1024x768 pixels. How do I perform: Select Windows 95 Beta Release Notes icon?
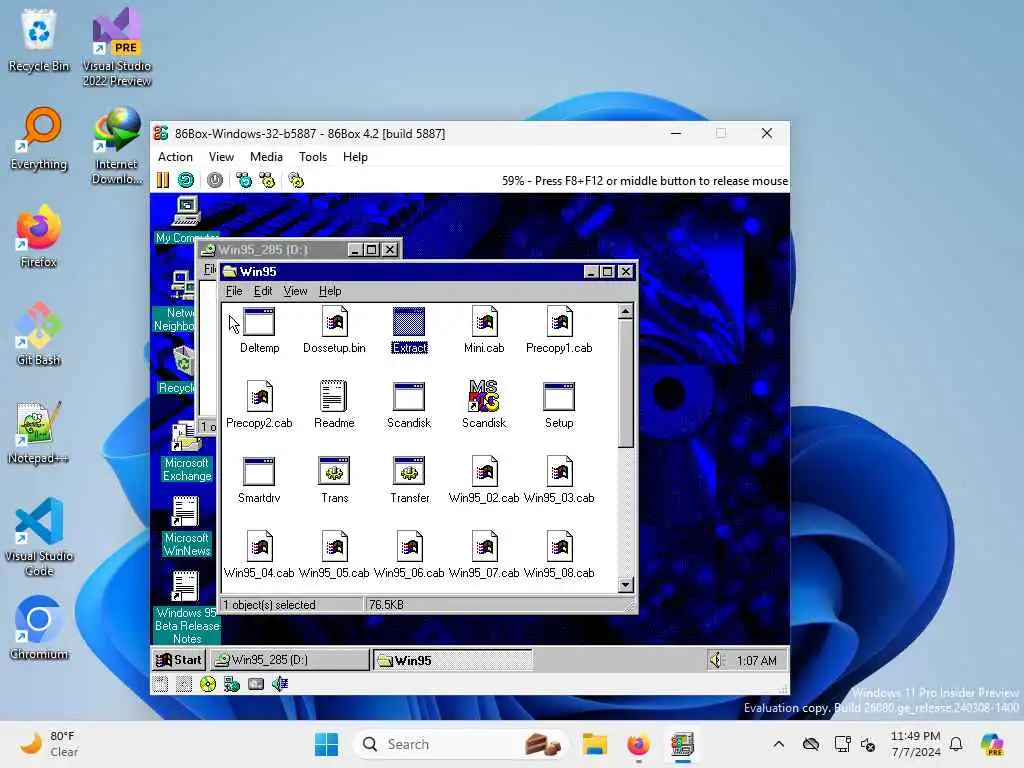[187, 608]
